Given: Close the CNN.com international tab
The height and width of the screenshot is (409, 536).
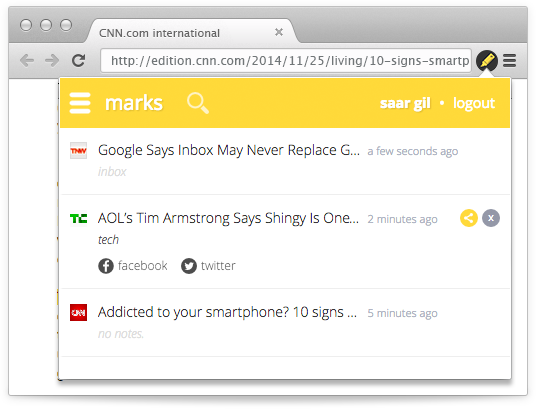Looking at the screenshot, I should pos(279,32).
